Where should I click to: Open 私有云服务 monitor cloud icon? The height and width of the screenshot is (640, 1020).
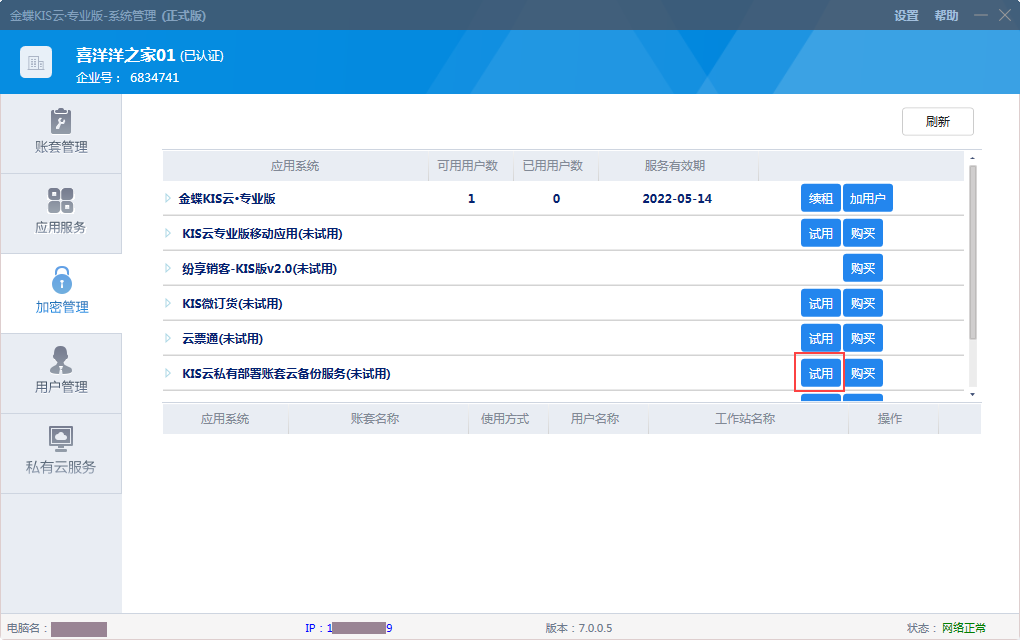pyautogui.click(x=60, y=439)
